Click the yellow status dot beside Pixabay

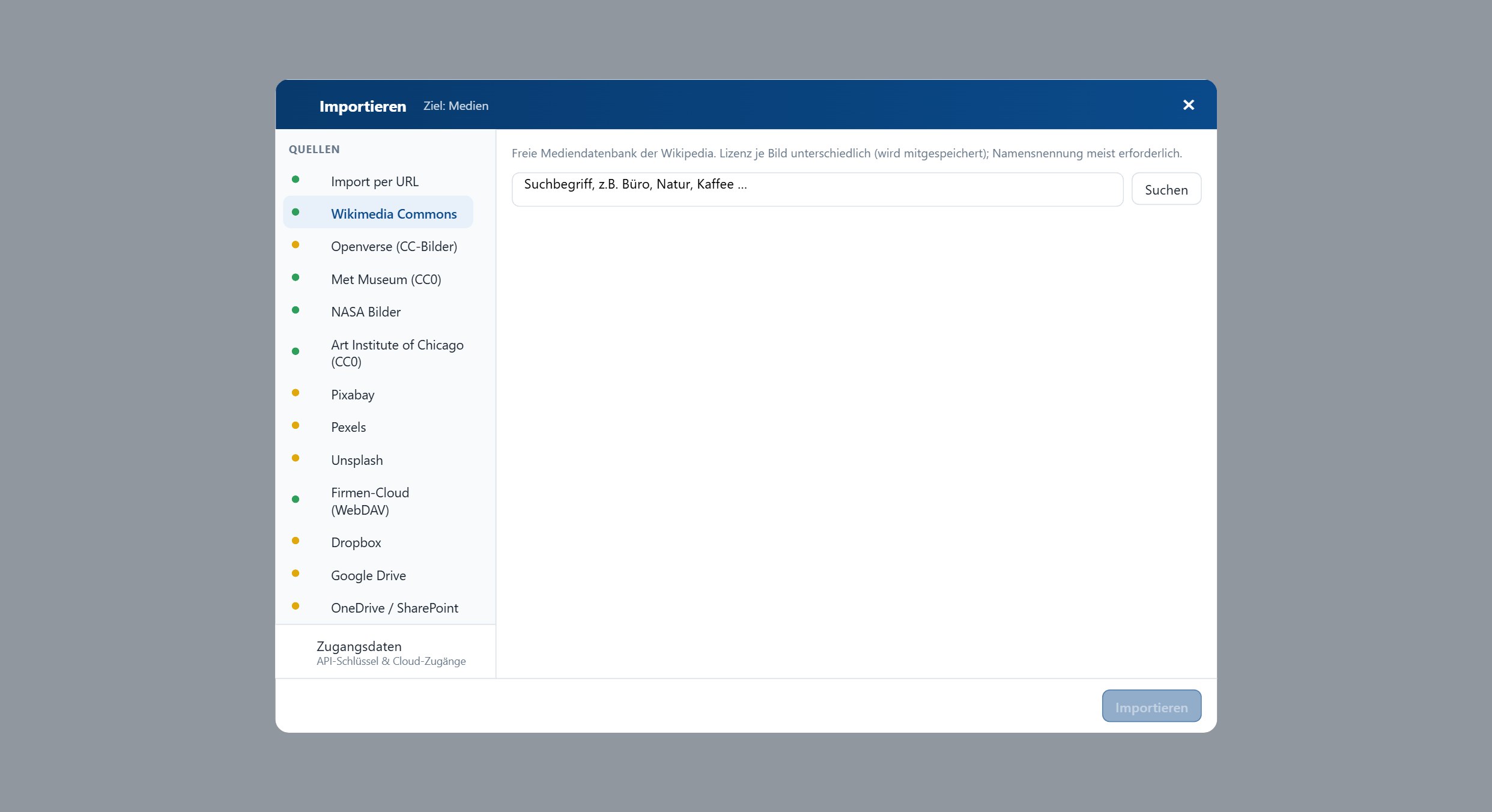pyautogui.click(x=296, y=393)
